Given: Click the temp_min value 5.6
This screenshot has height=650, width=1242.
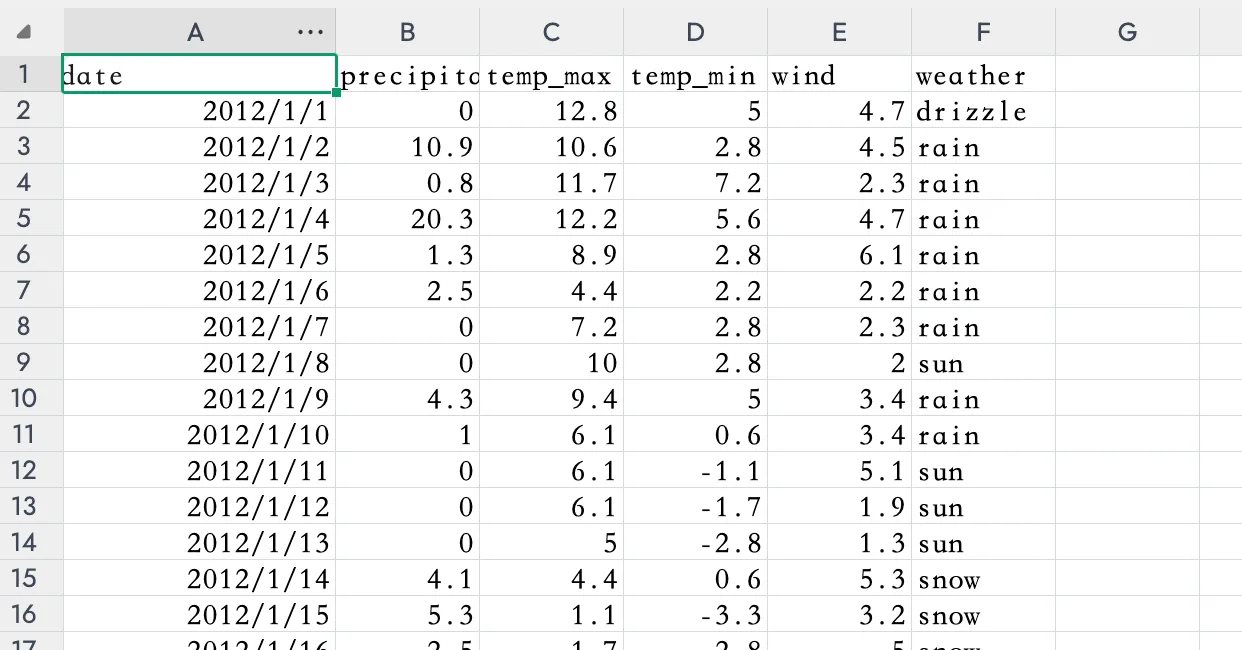Looking at the screenshot, I should 695,218.
